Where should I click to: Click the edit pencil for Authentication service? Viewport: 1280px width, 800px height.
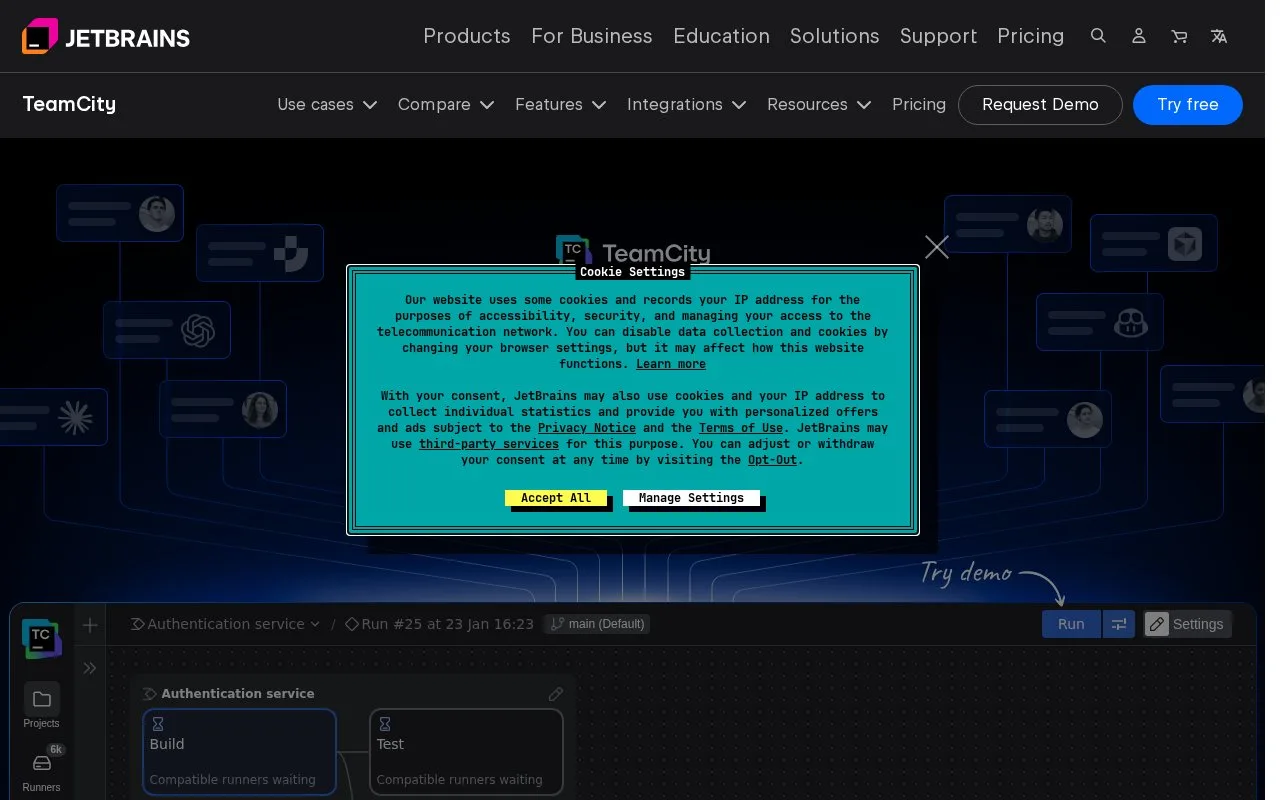pos(556,694)
